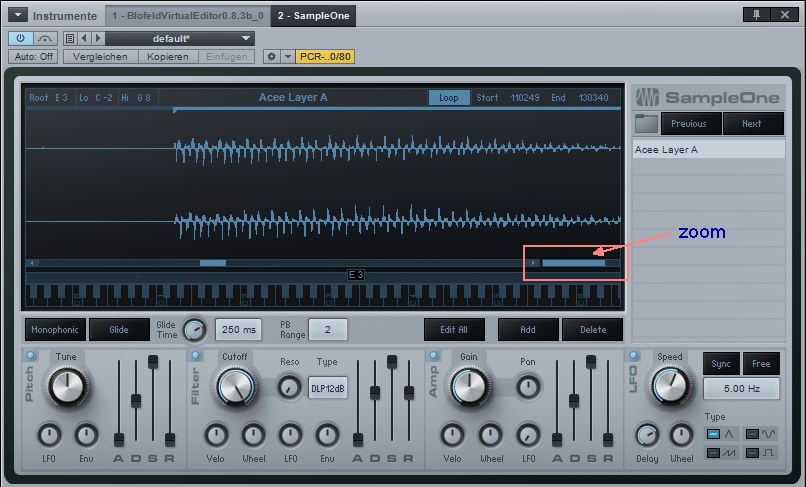Toggle the Monophonic mode button

click(55, 330)
